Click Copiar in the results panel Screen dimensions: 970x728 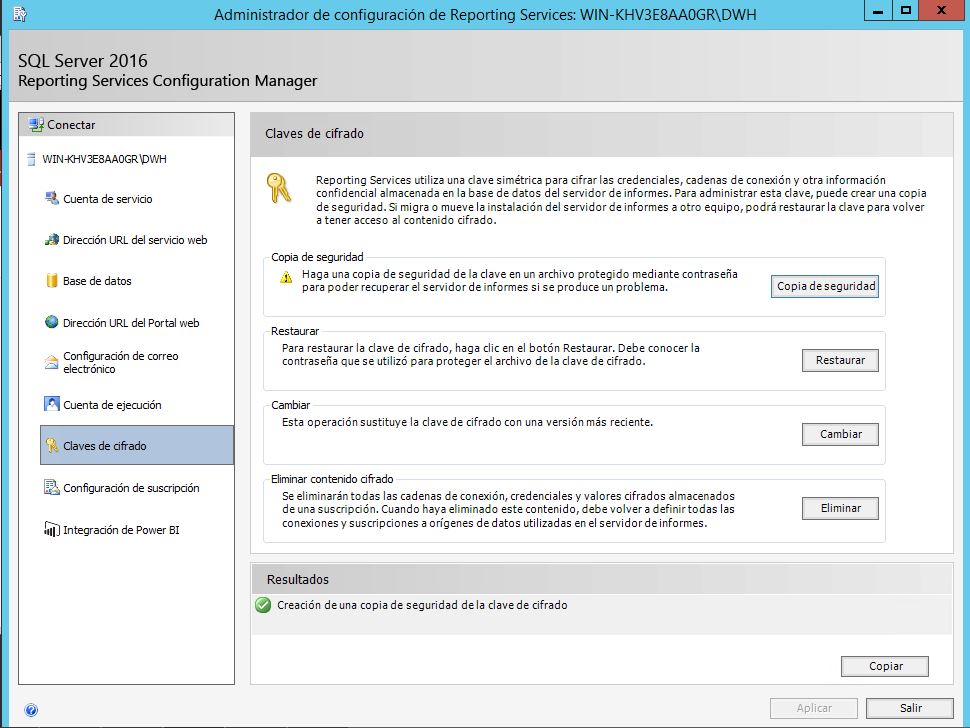point(885,666)
